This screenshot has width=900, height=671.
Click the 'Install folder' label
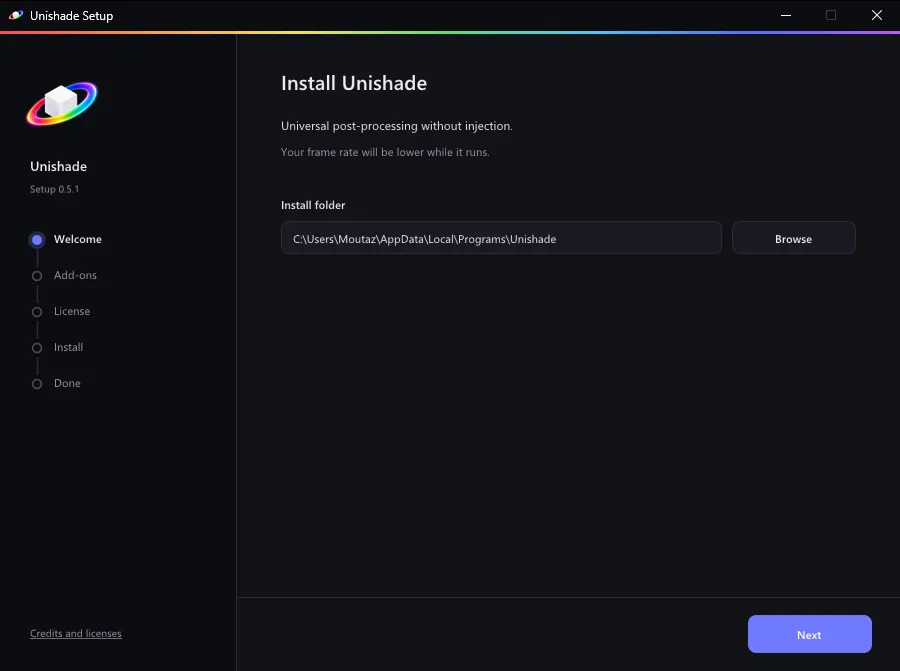click(x=313, y=205)
